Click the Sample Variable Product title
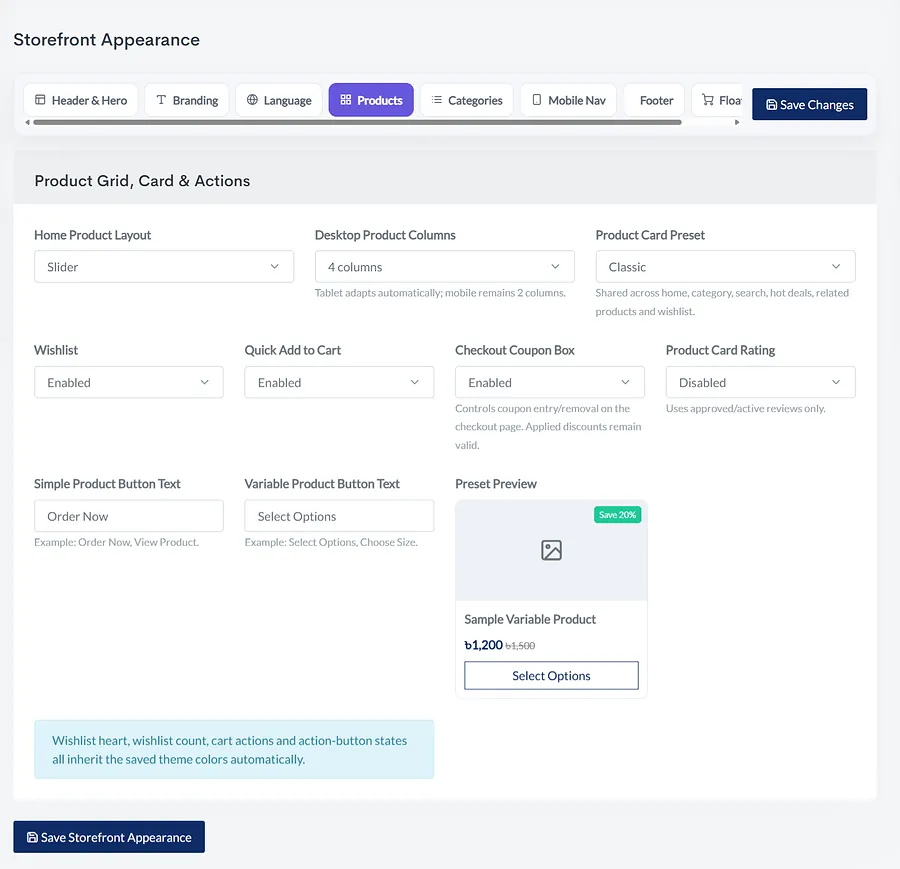The image size is (900, 869). 530,619
